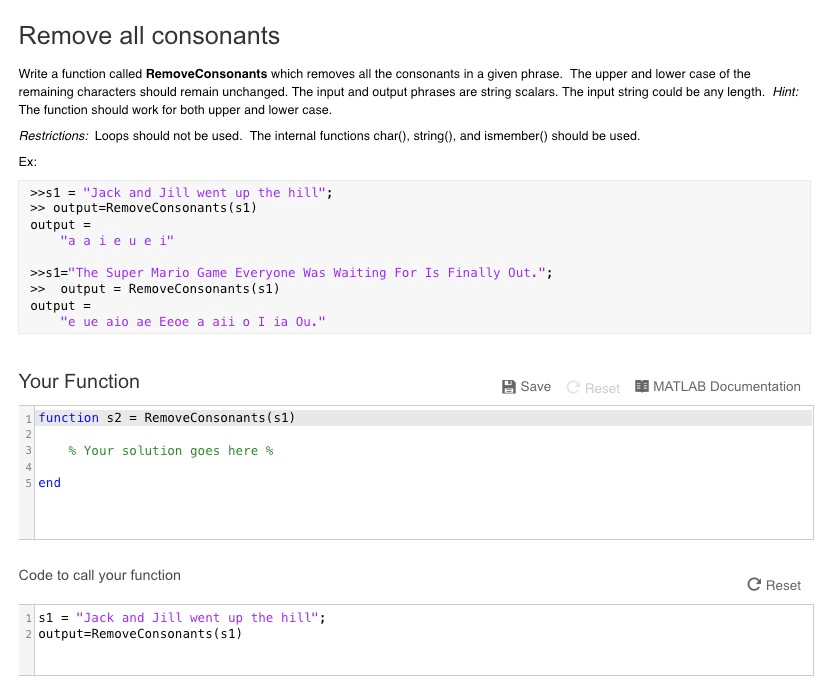Click the grayed-out Reset circular arrow icon

[x=571, y=386]
